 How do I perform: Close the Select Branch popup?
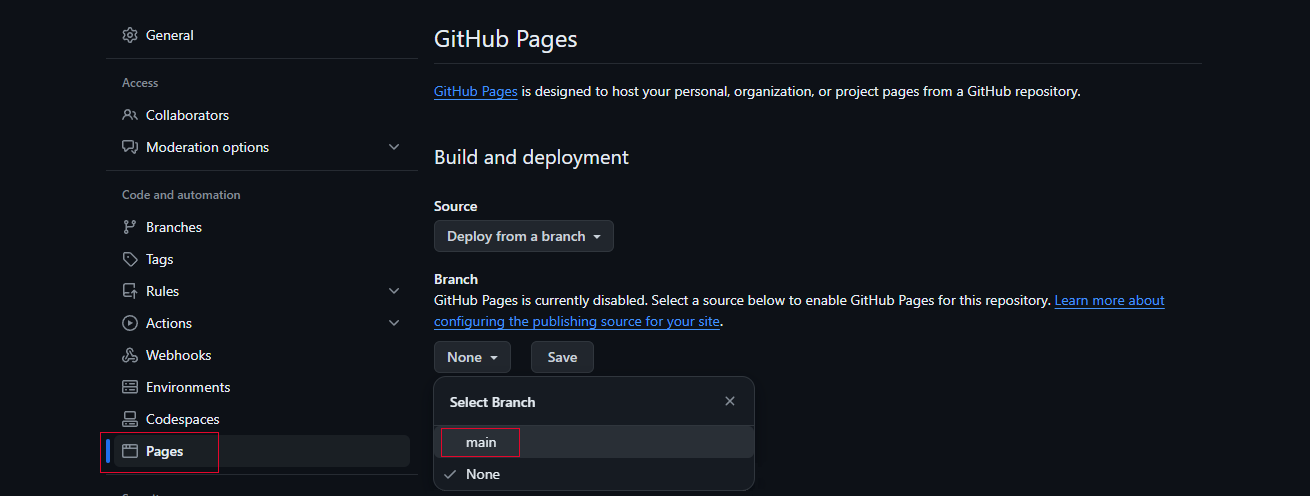coord(730,401)
